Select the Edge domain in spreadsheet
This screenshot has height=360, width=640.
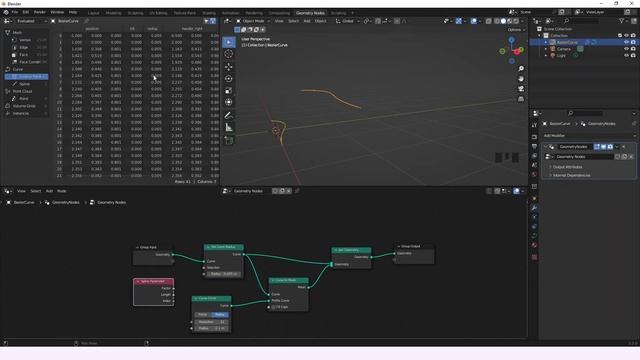tap(24, 47)
